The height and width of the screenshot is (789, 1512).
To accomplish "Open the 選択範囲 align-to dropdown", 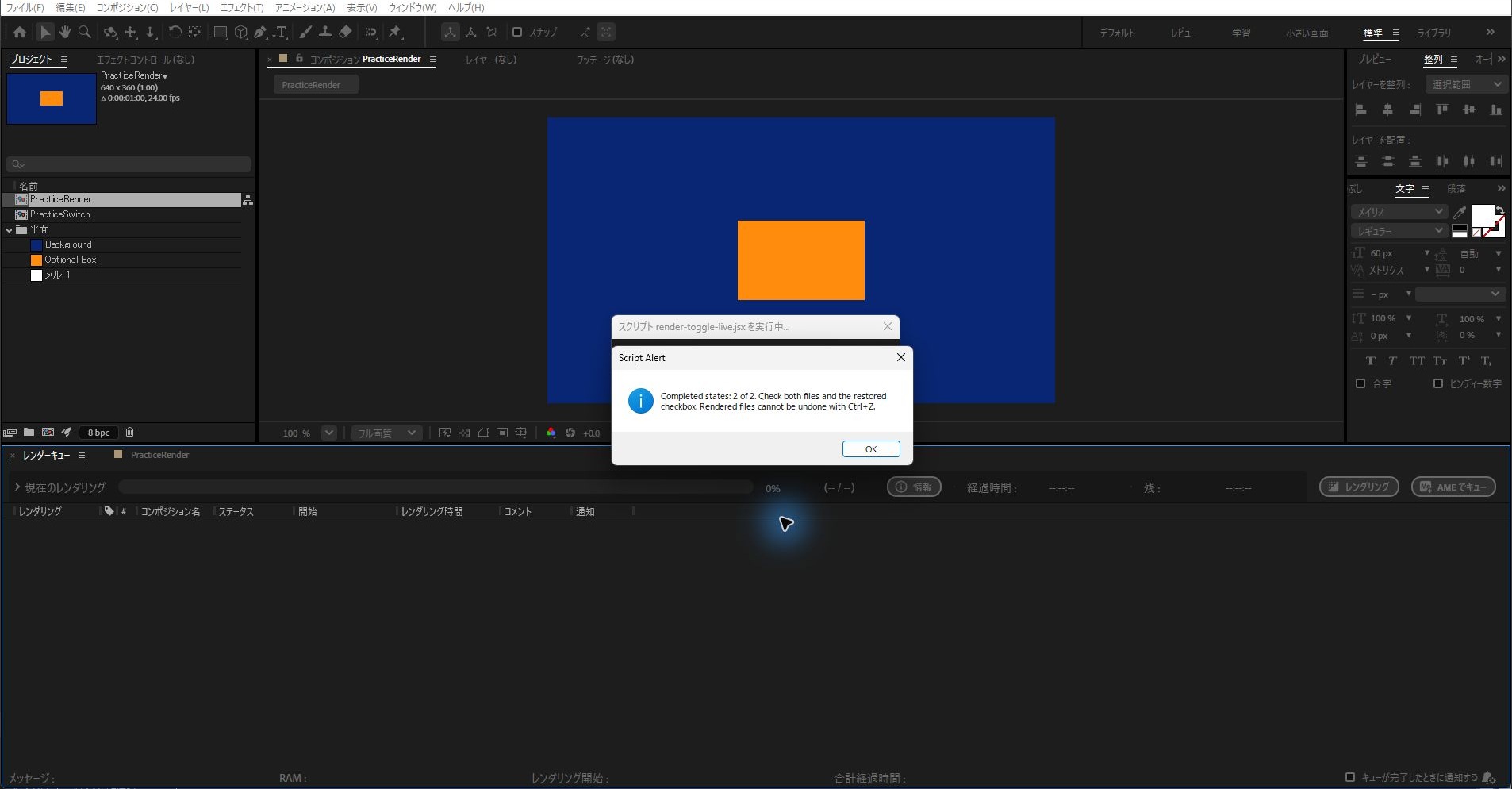I will point(1466,84).
